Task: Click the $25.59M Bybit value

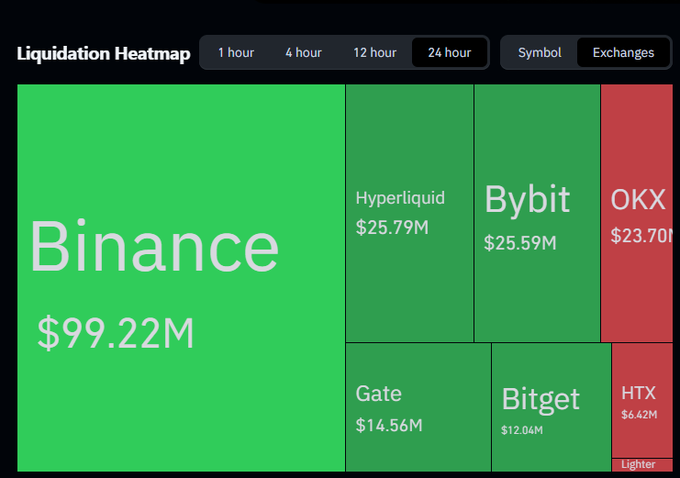Action: click(x=520, y=243)
